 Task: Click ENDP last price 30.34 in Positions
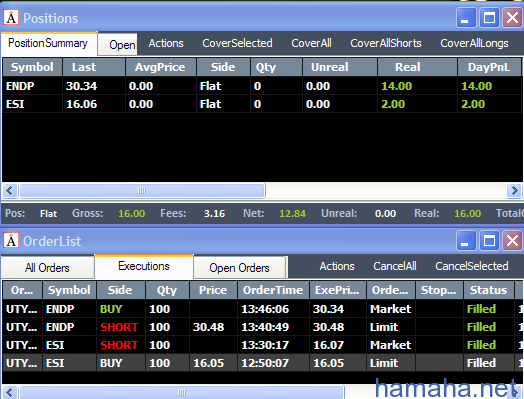[x=81, y=86]
